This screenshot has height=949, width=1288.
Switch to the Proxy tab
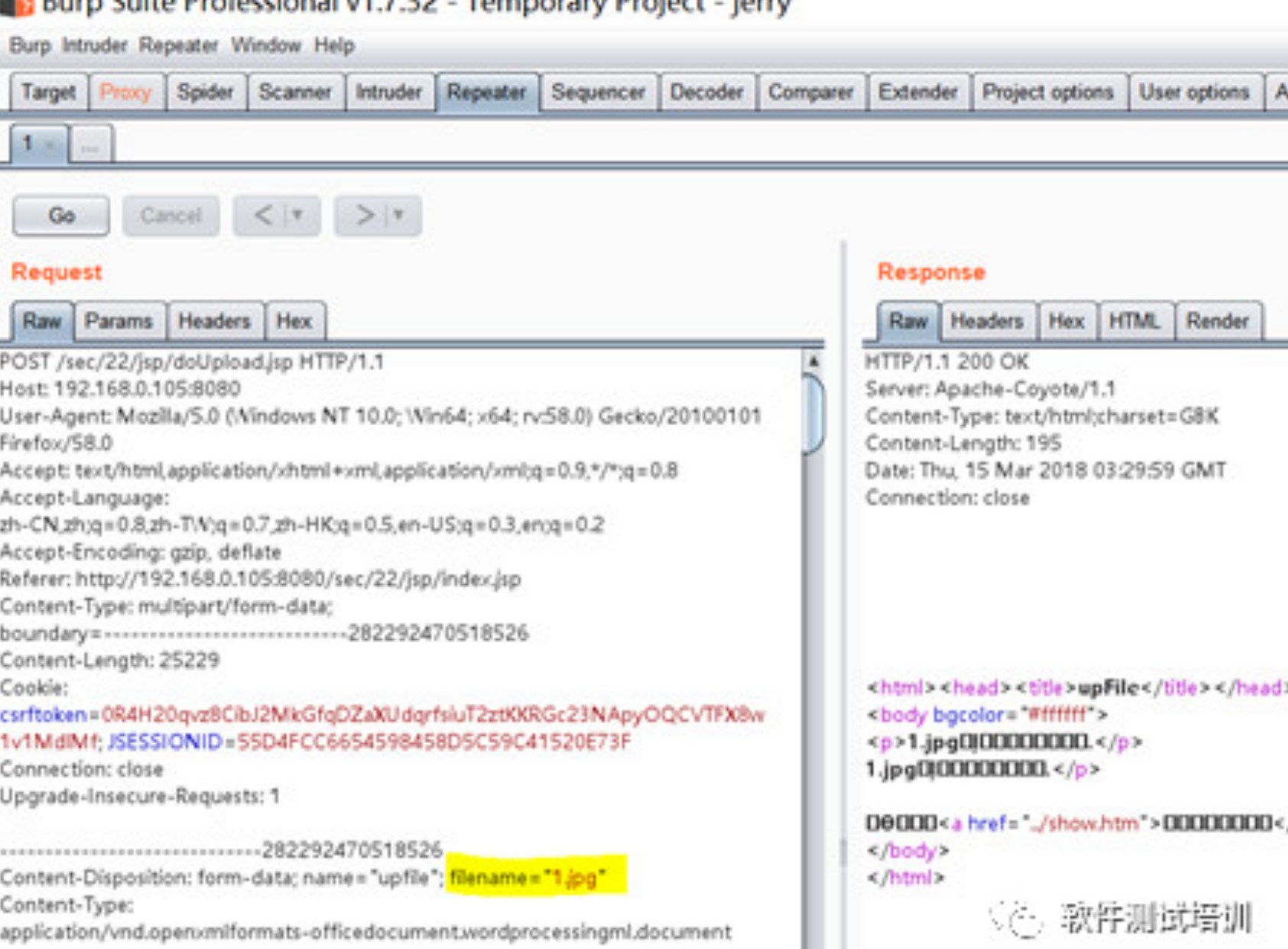coord(125,93)
